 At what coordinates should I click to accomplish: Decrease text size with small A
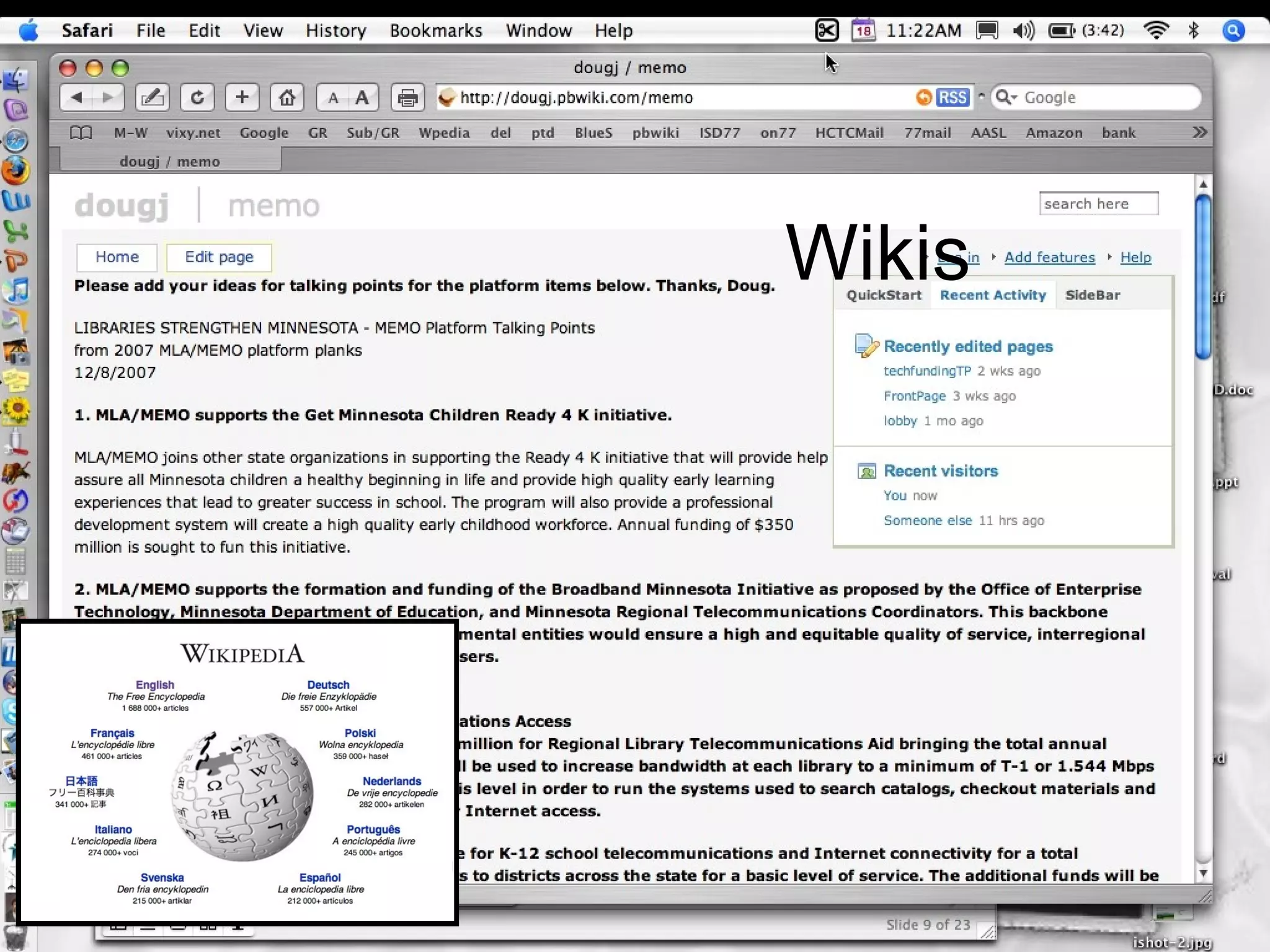(333, 98)
